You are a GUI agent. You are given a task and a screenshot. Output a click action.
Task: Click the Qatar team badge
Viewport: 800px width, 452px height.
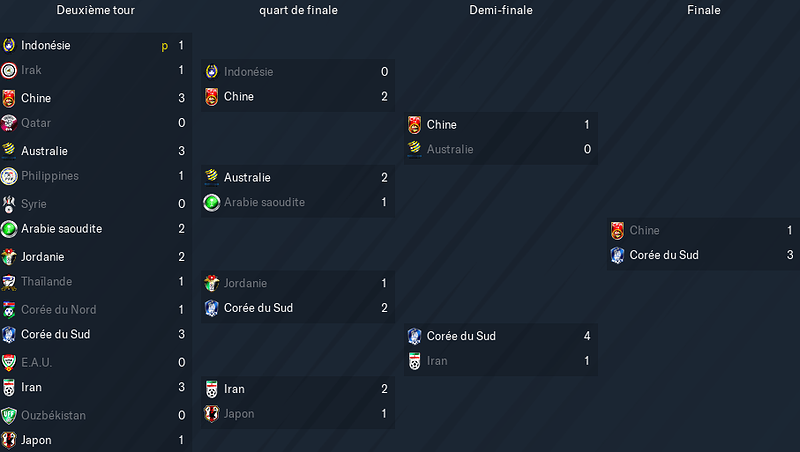(9, 123)
